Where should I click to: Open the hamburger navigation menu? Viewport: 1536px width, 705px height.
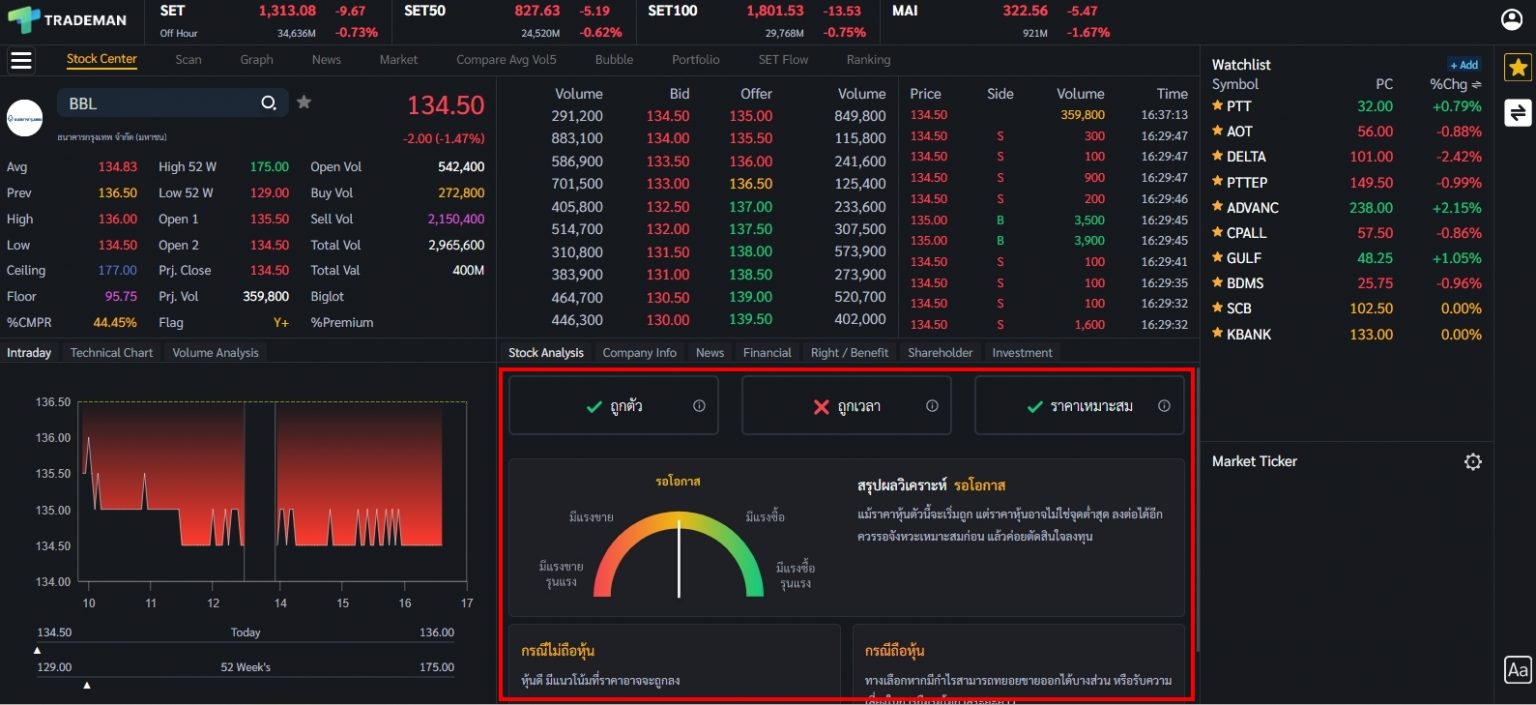click(21, 60)
